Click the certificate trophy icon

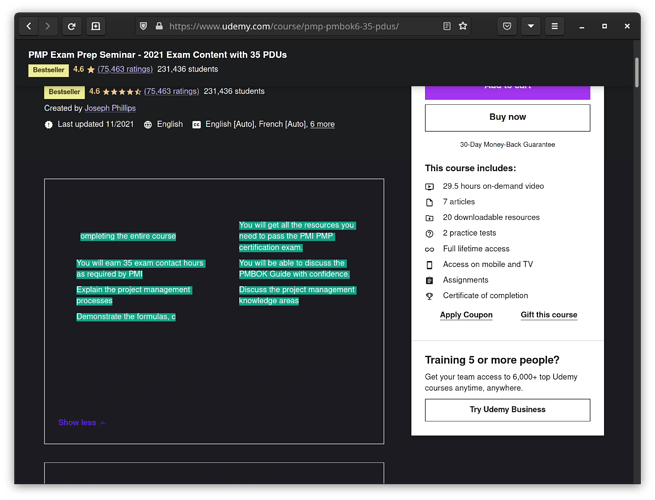coord(429,296)
